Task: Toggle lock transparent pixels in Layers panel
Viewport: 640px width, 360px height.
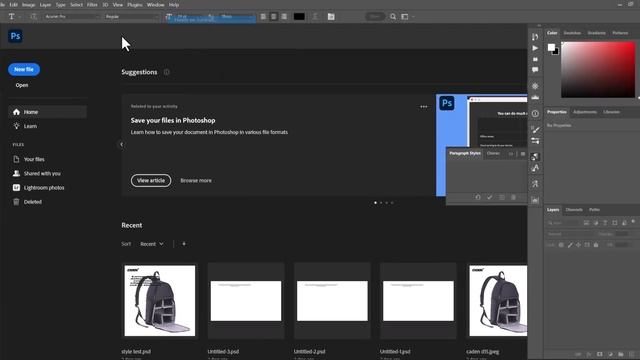Action: pyautogui.click(x=561, y=245)
